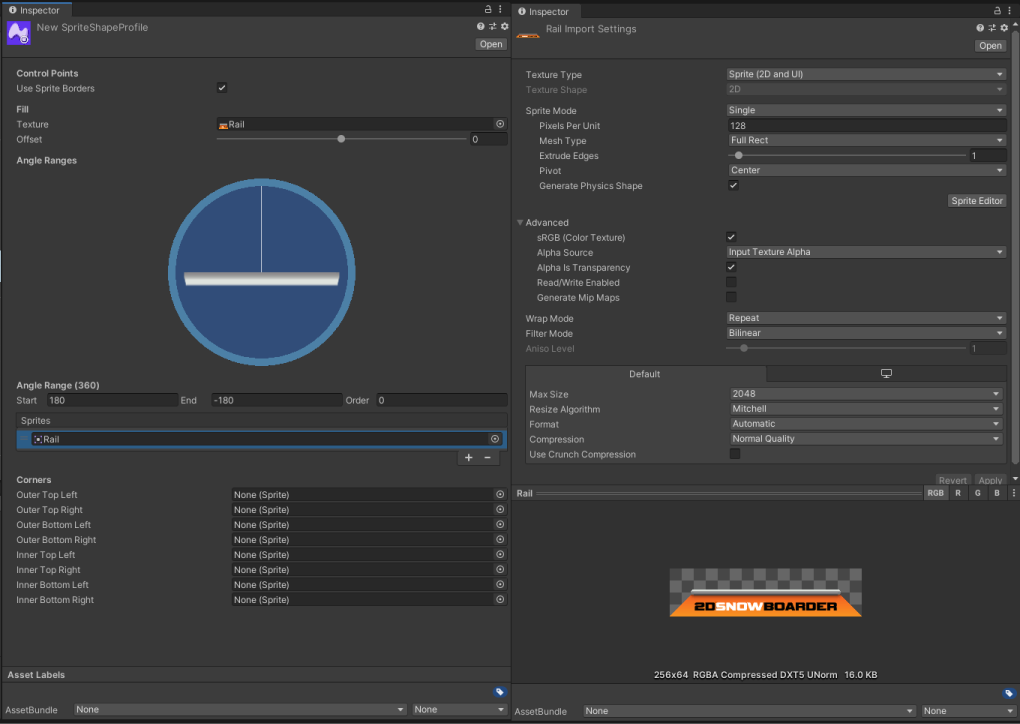Collapse the Advanced section
1020x724 pixels.
tap(520, 223)
